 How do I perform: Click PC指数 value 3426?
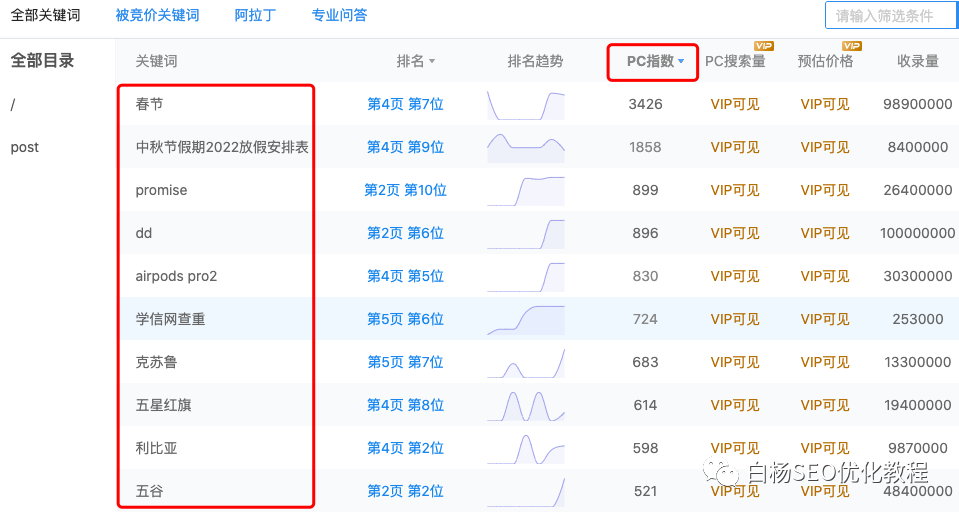pos(645,105)
